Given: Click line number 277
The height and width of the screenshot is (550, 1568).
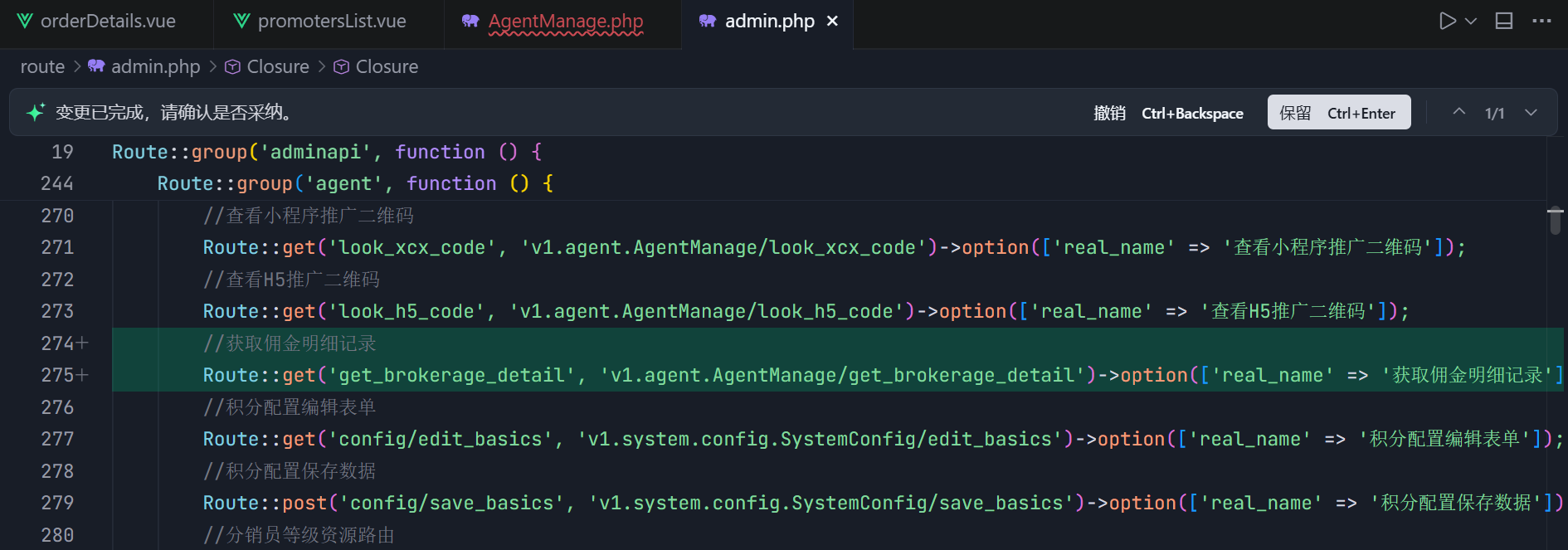Looking at the screenshot, I should tap(57, 439).
